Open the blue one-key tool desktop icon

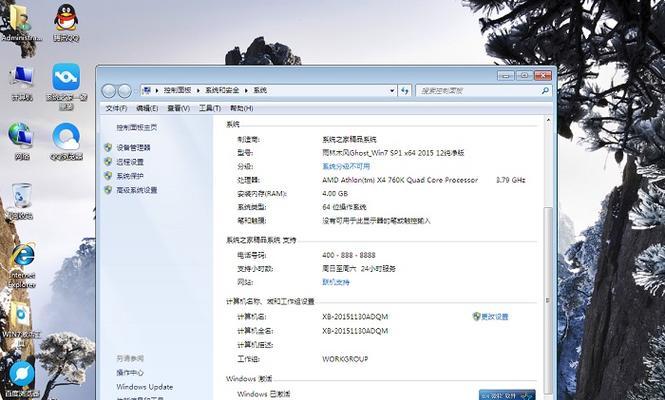[x=66, y=86]
